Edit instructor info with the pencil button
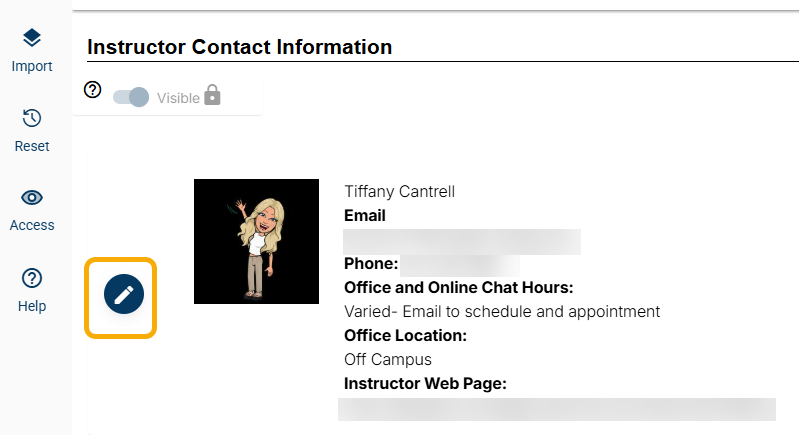 pyautogui.click(x=124, y=295)
